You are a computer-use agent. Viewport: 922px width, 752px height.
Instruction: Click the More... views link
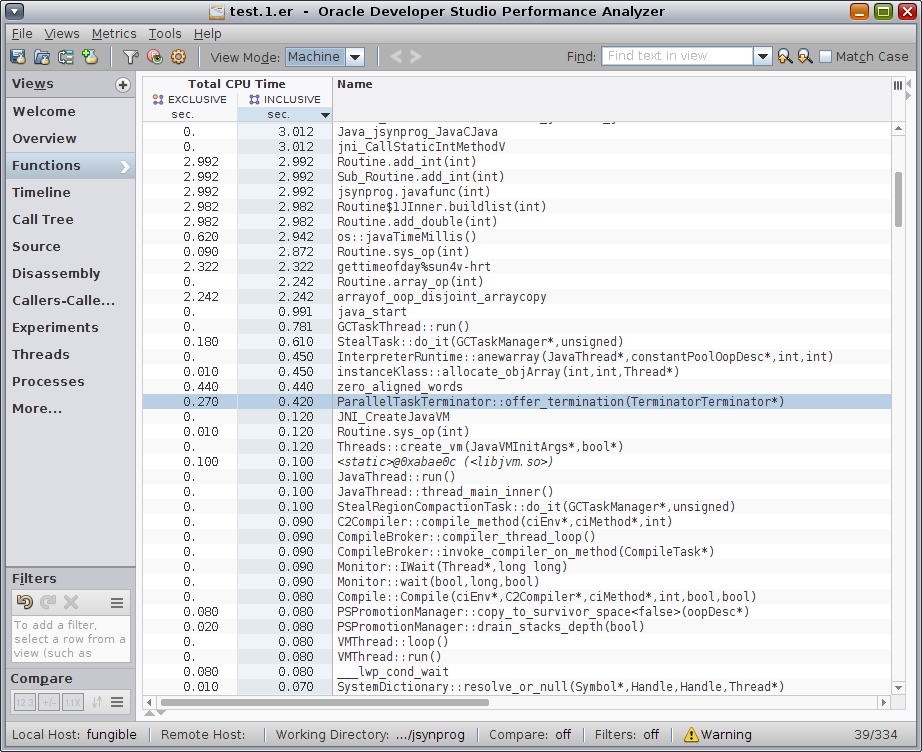click(x=36, y=409)
